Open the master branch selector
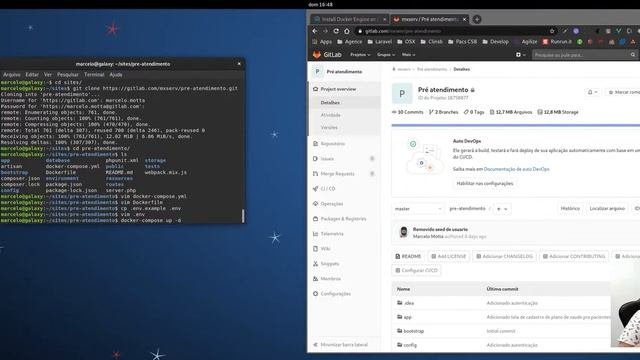This screenshot has height=360, width=640. pos(418,209)
